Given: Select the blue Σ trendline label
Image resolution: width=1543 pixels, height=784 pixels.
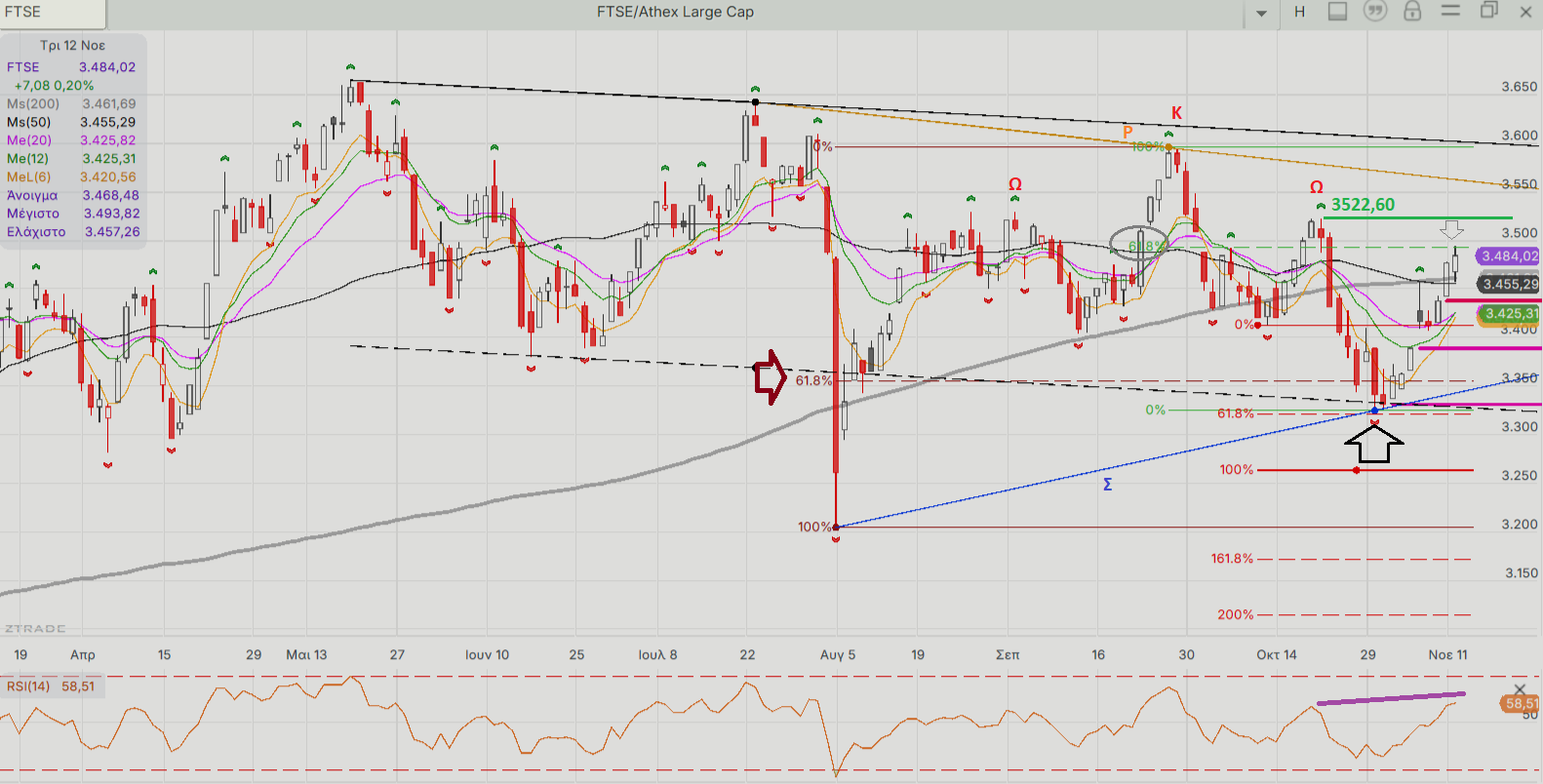Looking at the screenshot, I should point(1107,485).
